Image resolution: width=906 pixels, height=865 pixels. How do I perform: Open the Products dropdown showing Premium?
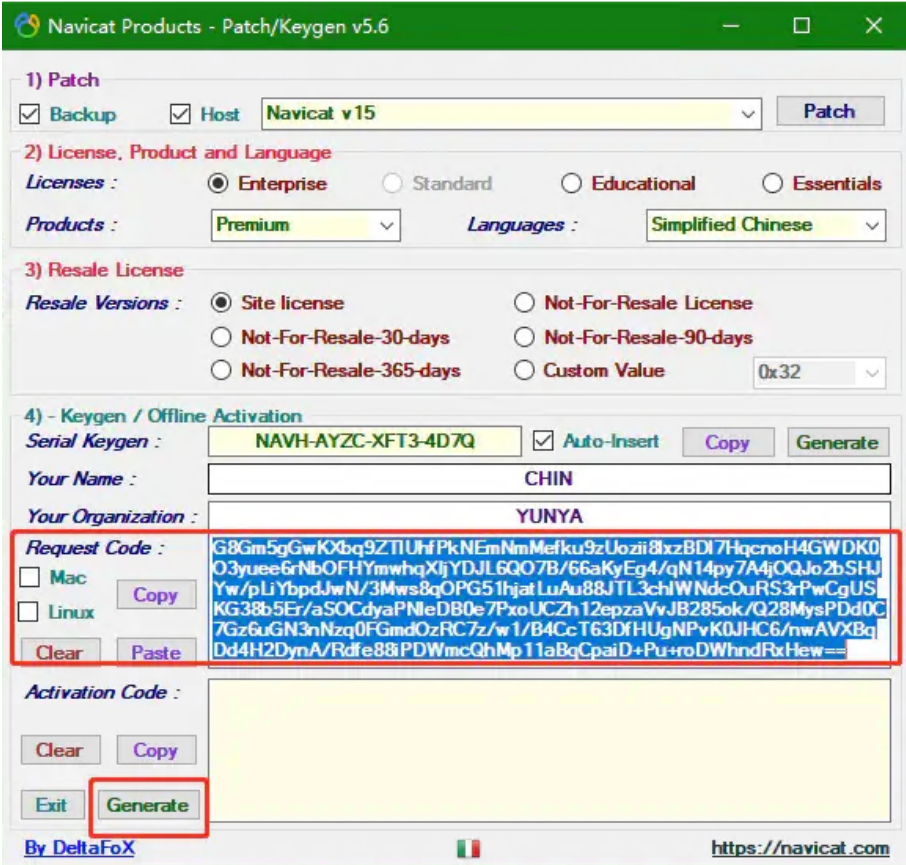tap(387, 225)
